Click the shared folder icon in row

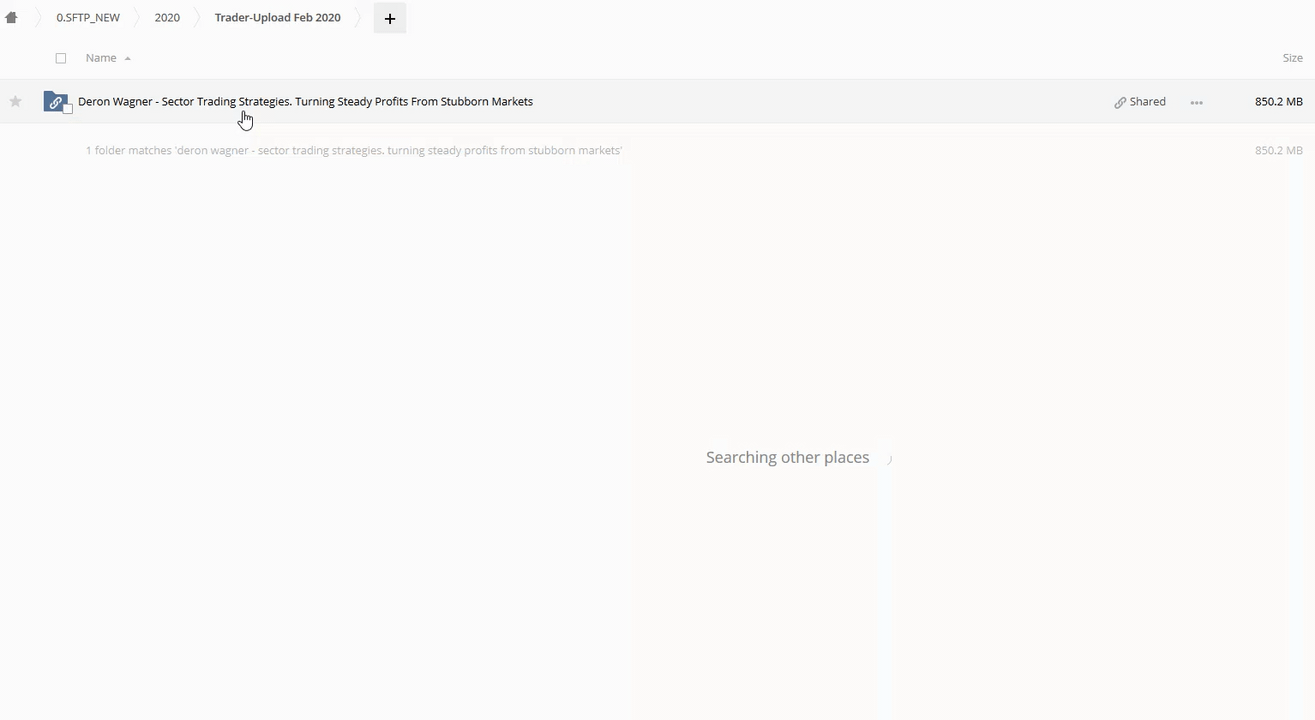55,101
